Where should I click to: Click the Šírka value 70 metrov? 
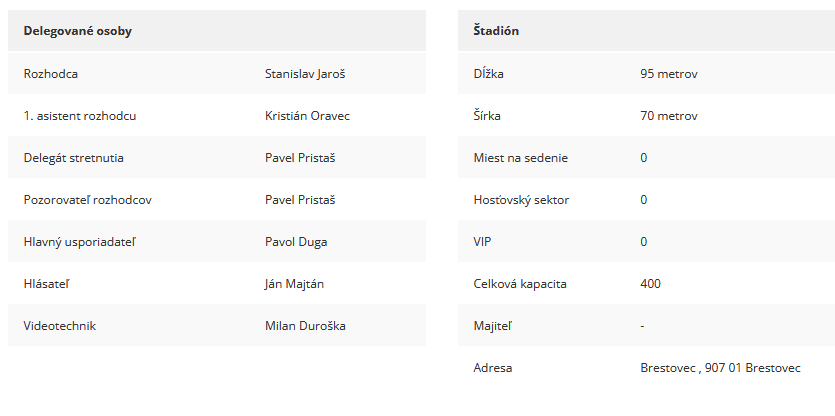[669, 116]
